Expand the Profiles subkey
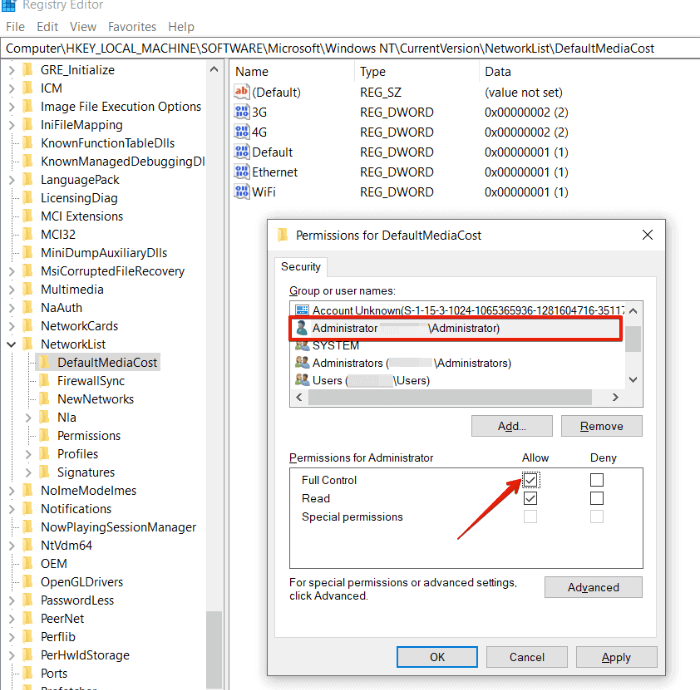This screenshot has width=700, height=690. coord(28,454)
